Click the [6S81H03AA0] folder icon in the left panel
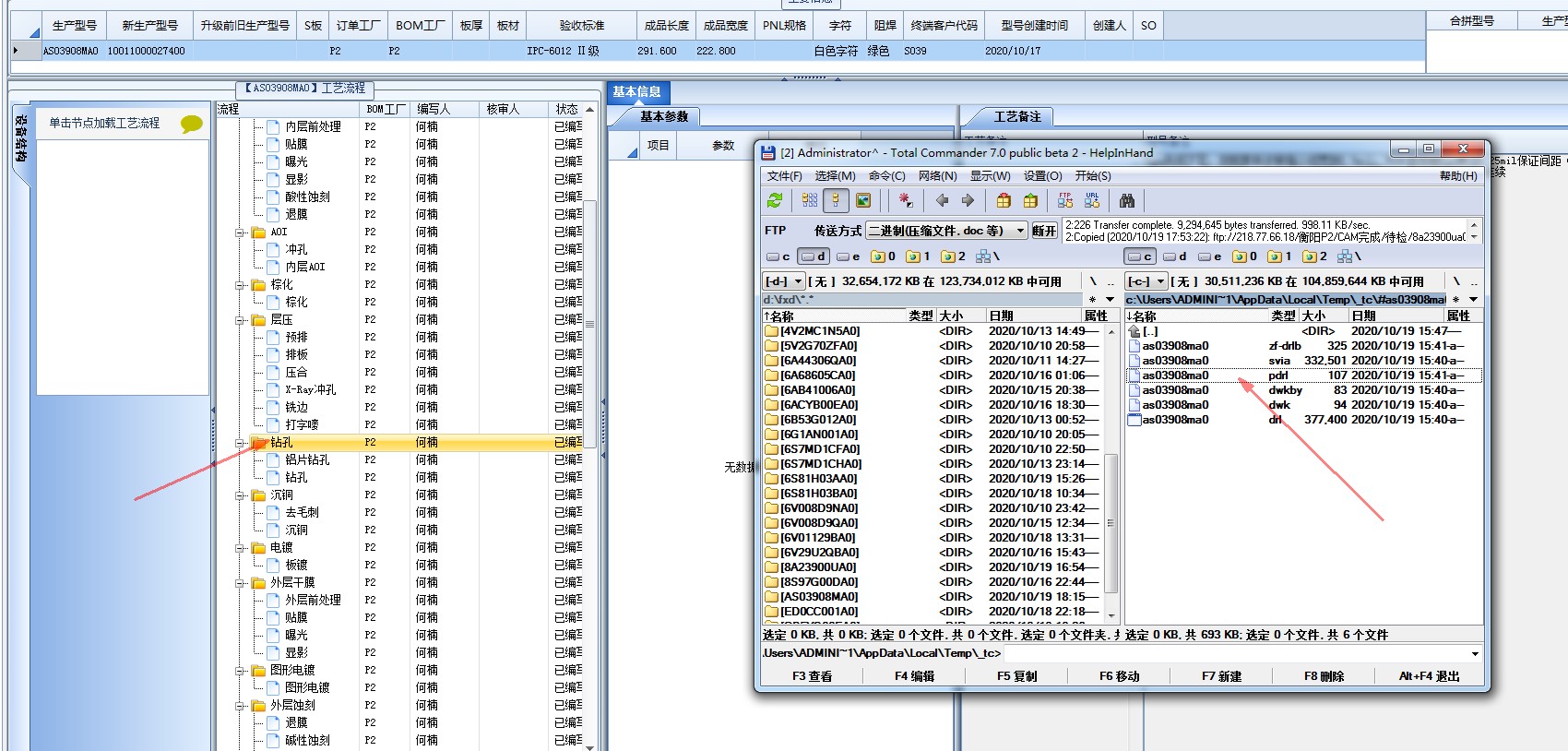Screen dimensions: 1568x751 click(772, 479)
